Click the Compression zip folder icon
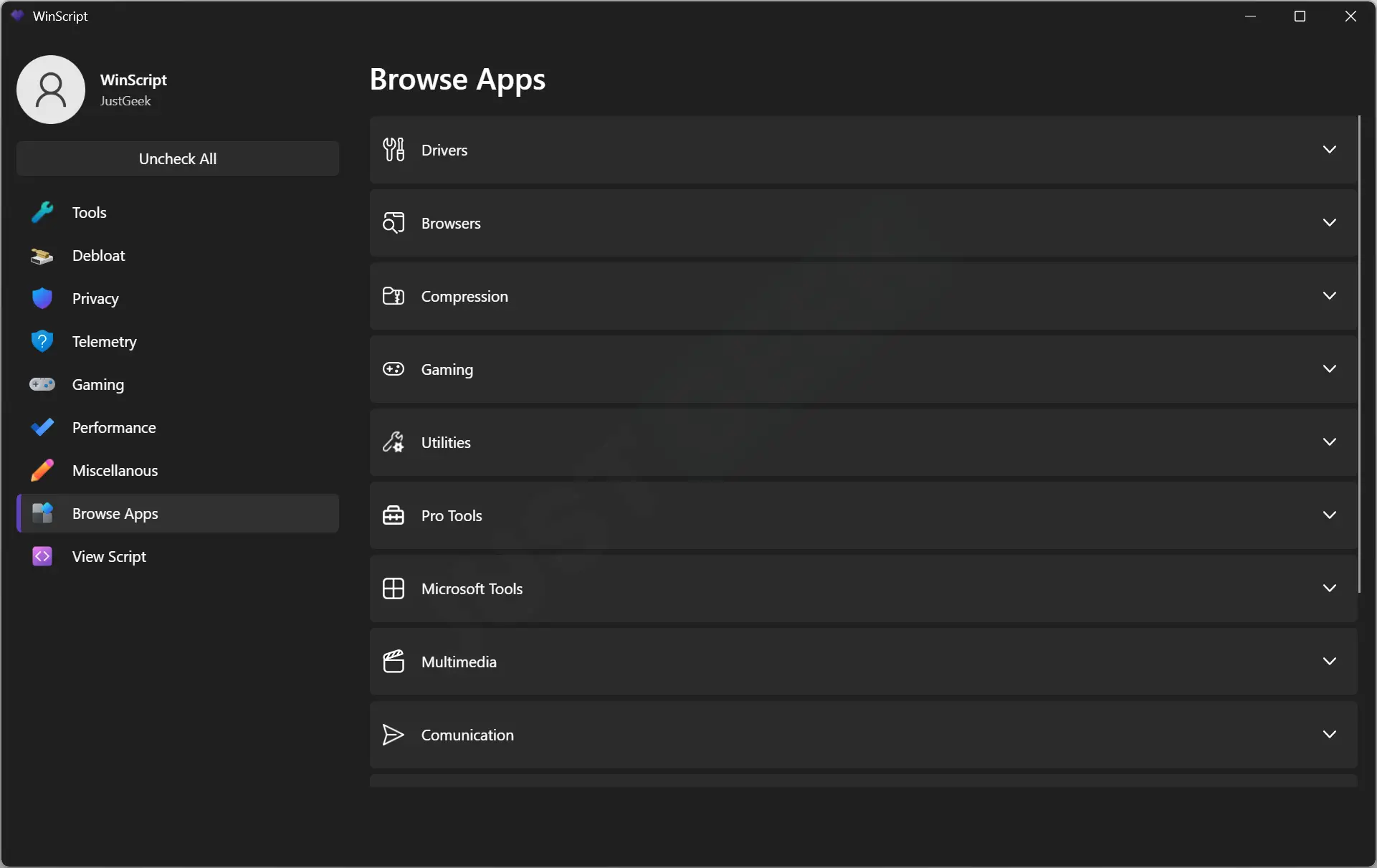Viewport: 1377px width, 868px height. pyautogui.click(x=394, y=296)
